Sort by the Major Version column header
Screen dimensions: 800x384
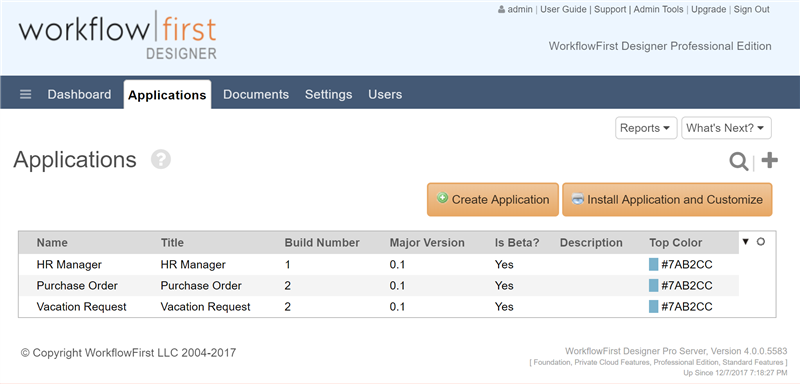pos(427,243)
